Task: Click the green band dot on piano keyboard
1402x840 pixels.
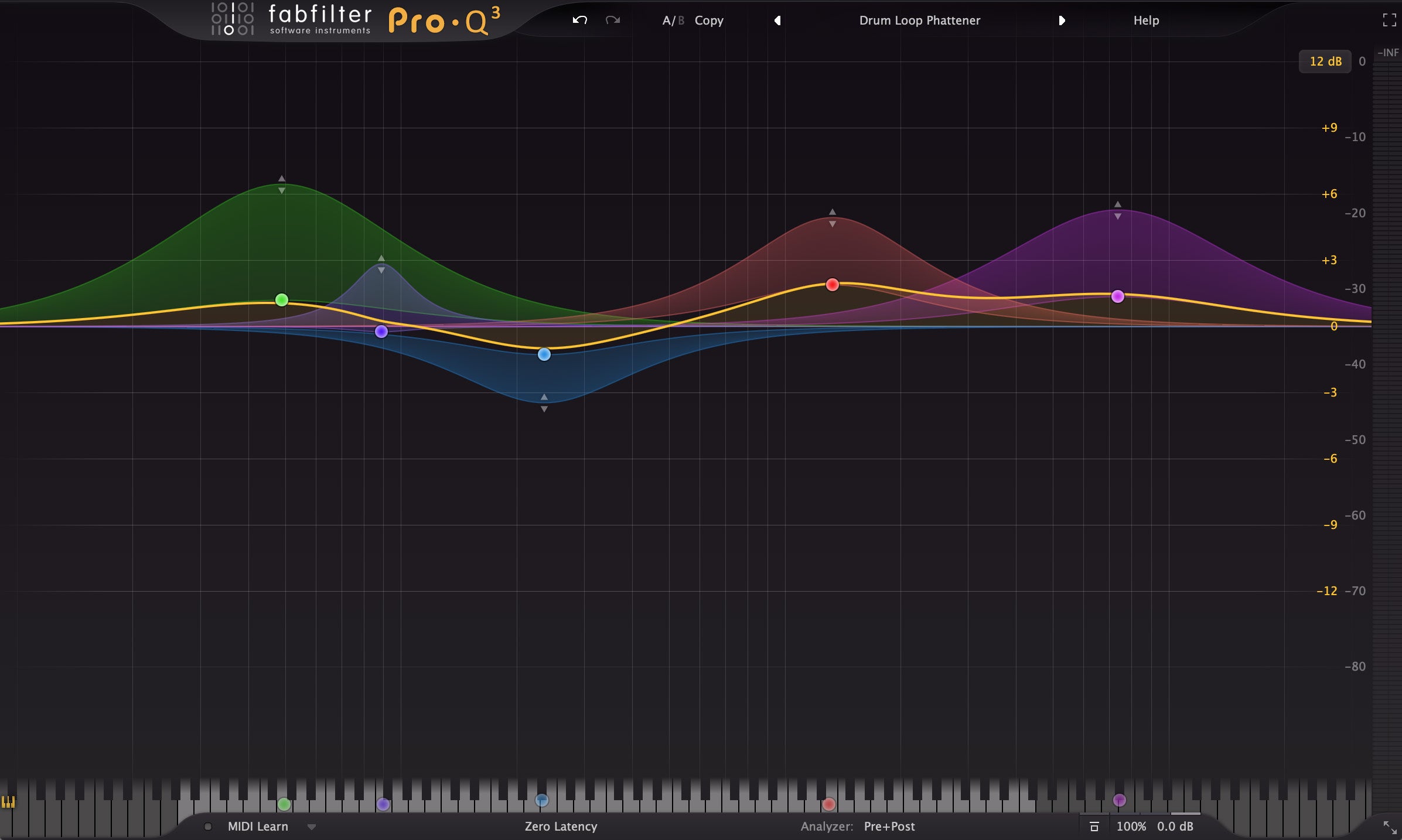Action: point(284,804)
